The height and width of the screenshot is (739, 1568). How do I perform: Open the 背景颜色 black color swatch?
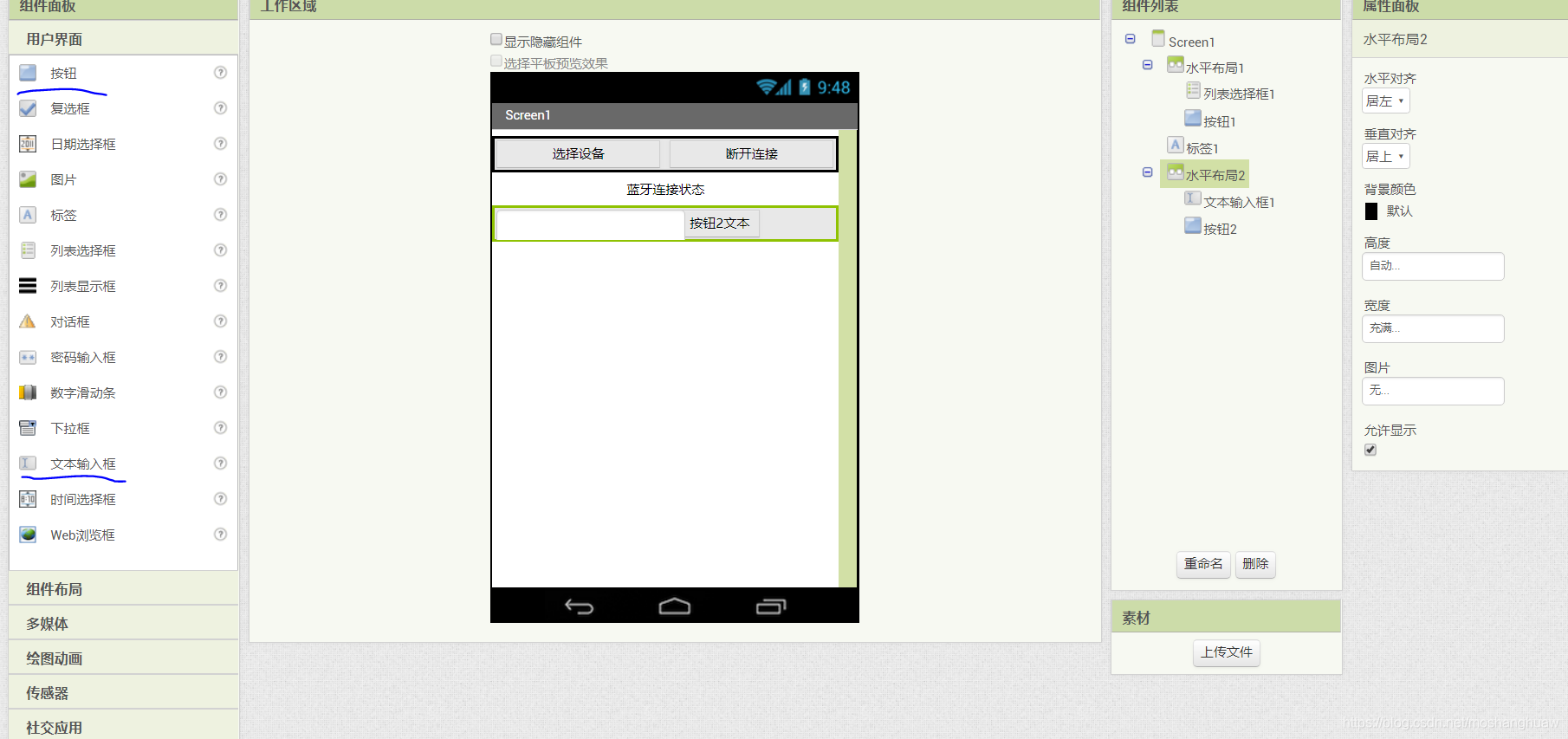[x=1371, y=211]
